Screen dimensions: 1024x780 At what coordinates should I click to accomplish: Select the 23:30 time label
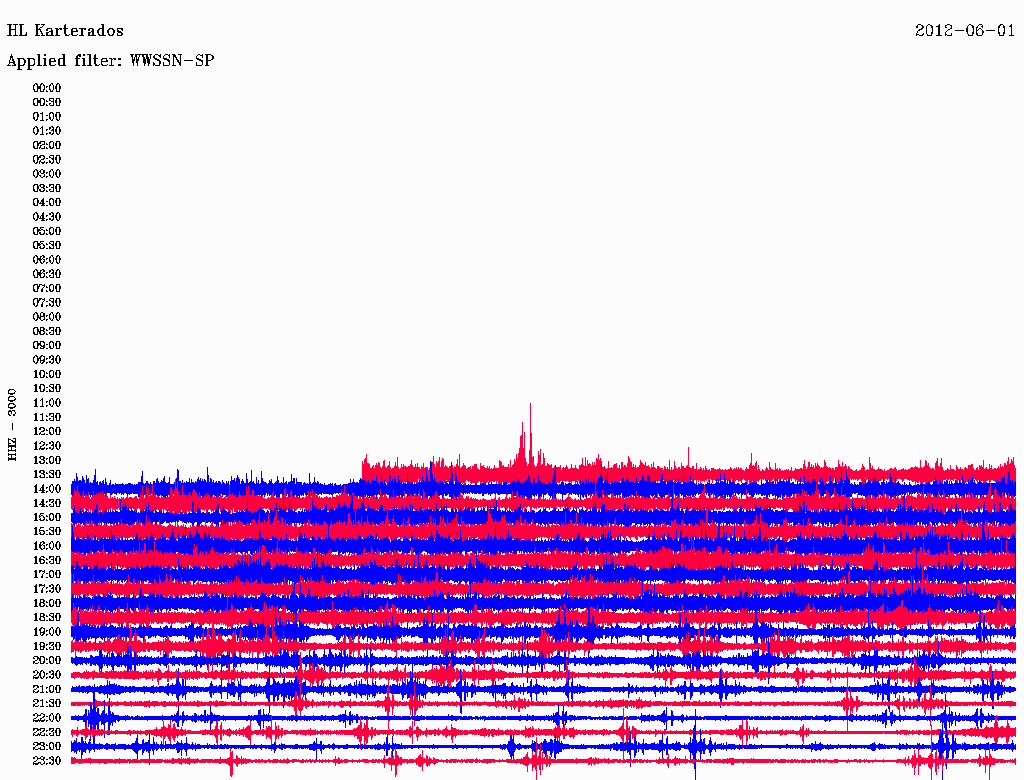[x=47, y=761]
